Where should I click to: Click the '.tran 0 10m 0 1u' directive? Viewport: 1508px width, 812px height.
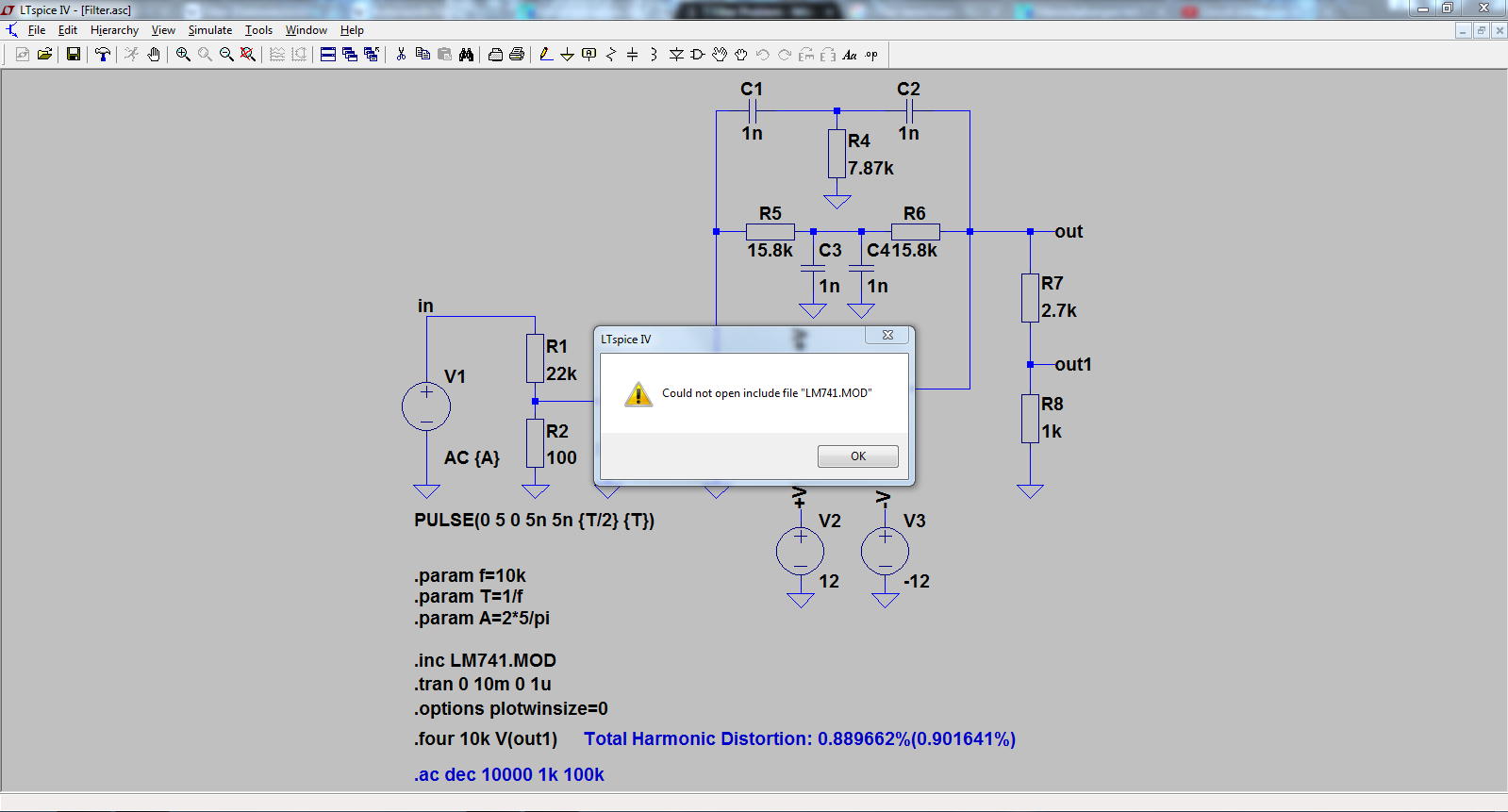tap(483, 684)
